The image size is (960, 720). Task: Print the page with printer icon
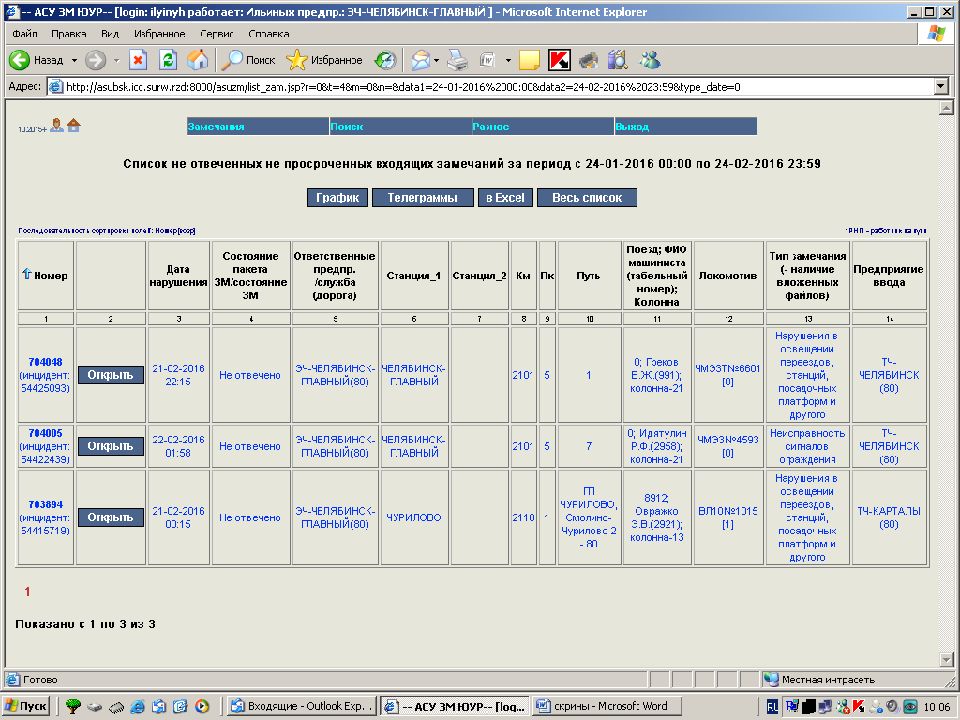(x=457, y=60)
